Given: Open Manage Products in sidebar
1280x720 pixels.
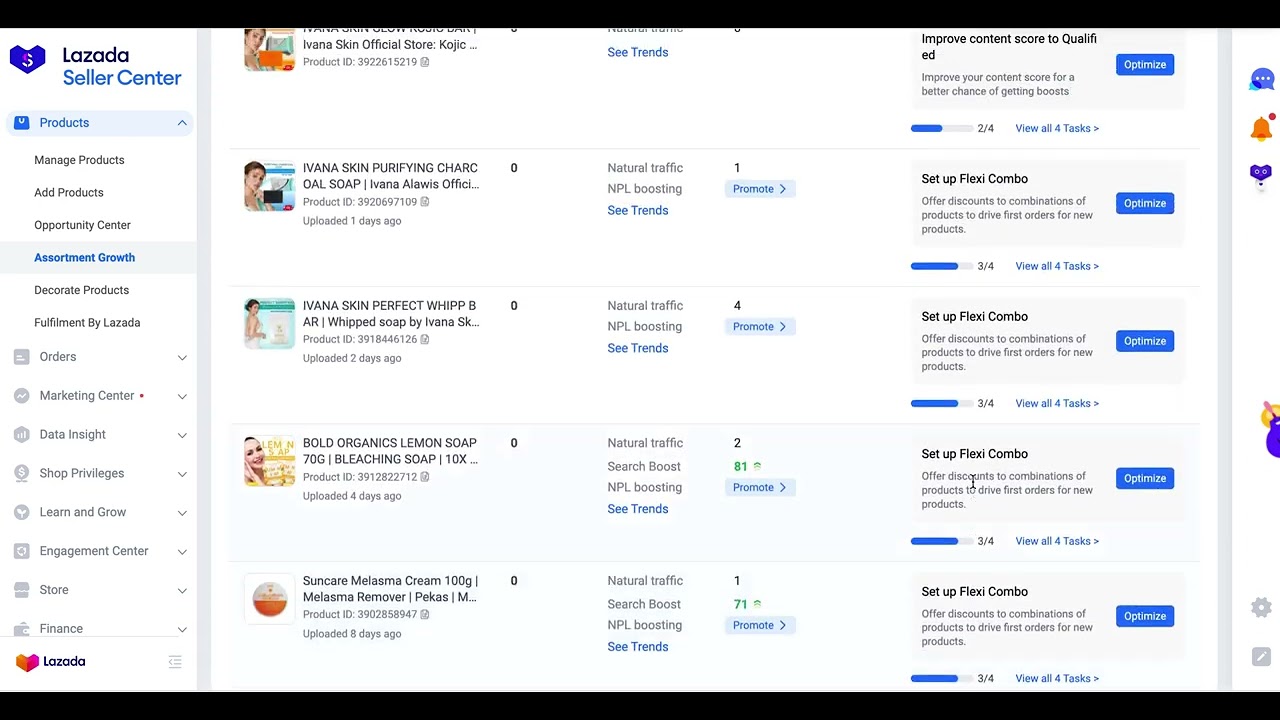Looking at the screenshot, I should click(x=79, y=160).
